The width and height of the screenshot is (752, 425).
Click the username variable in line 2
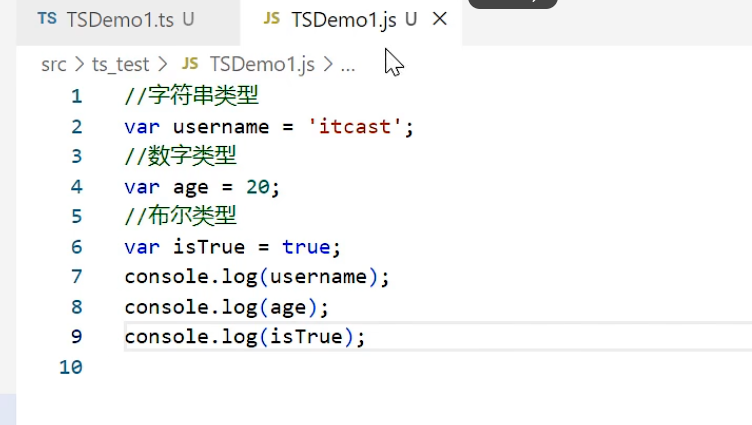[x=221, y=127]
